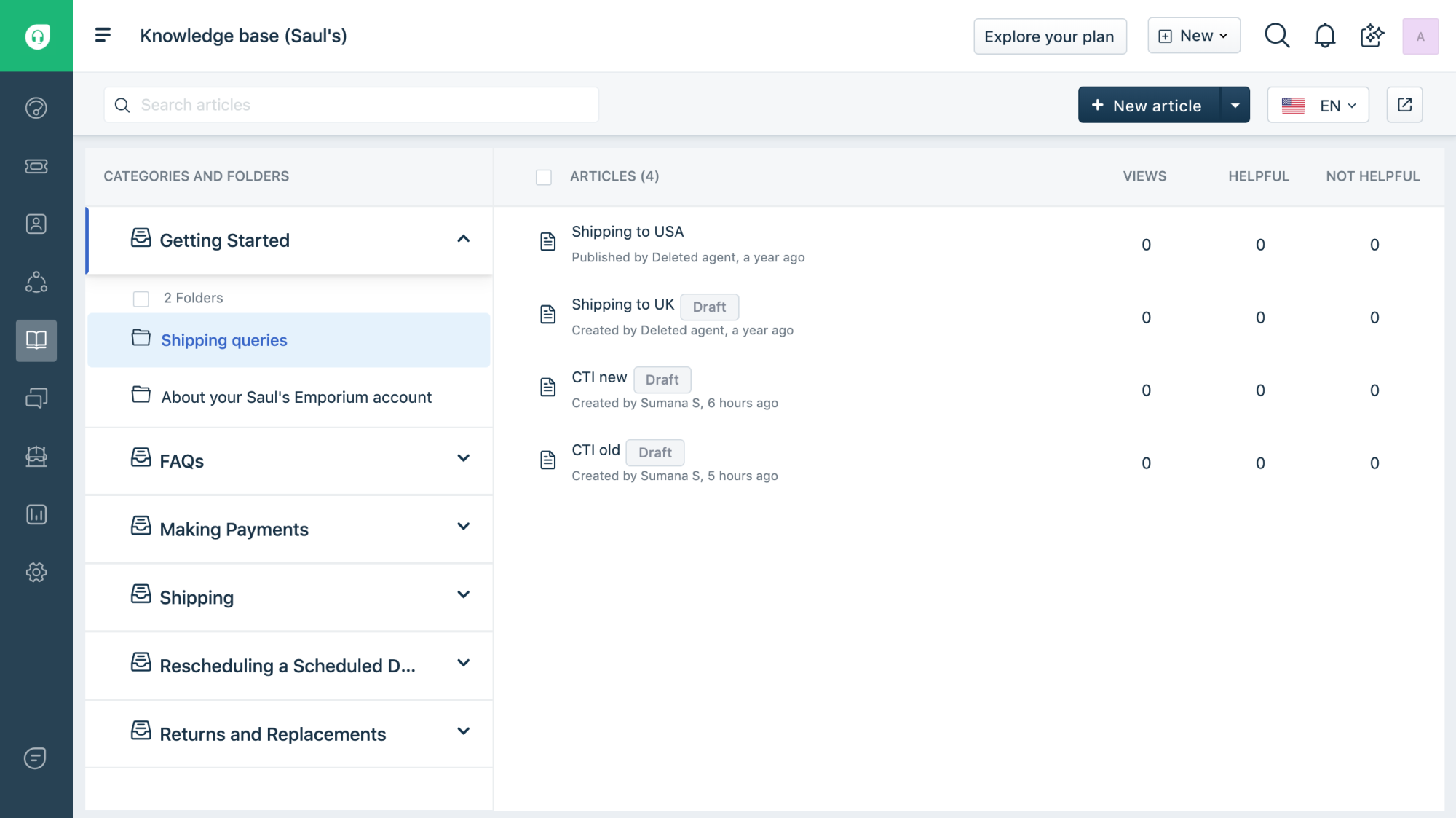Select the Solutions knowledge base icon
The image size is (1456, 818).
pyautogui.click(x=36, y=340)
